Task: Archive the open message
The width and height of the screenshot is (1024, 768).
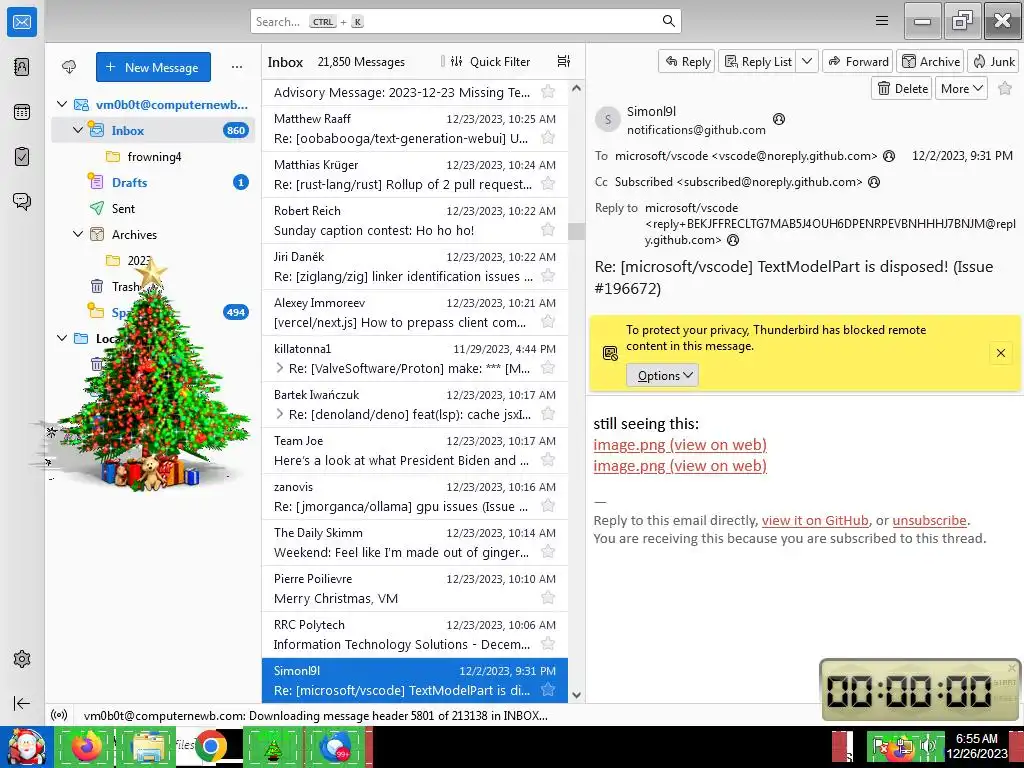Action: [931, 61]
